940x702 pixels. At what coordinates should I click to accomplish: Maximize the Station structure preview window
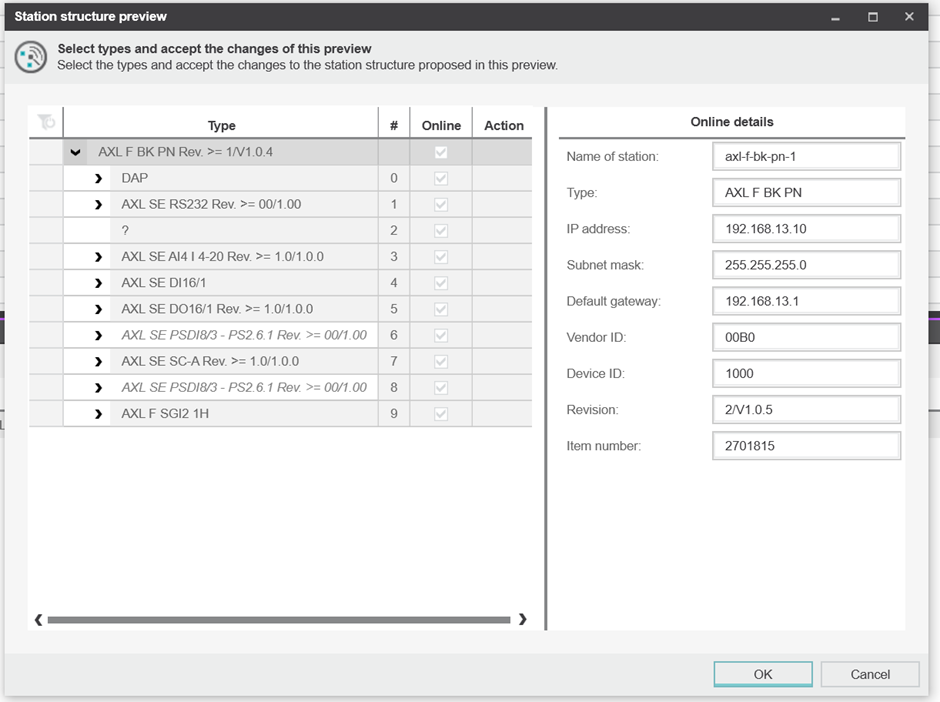pyautogui.click(x=872, y=17)
